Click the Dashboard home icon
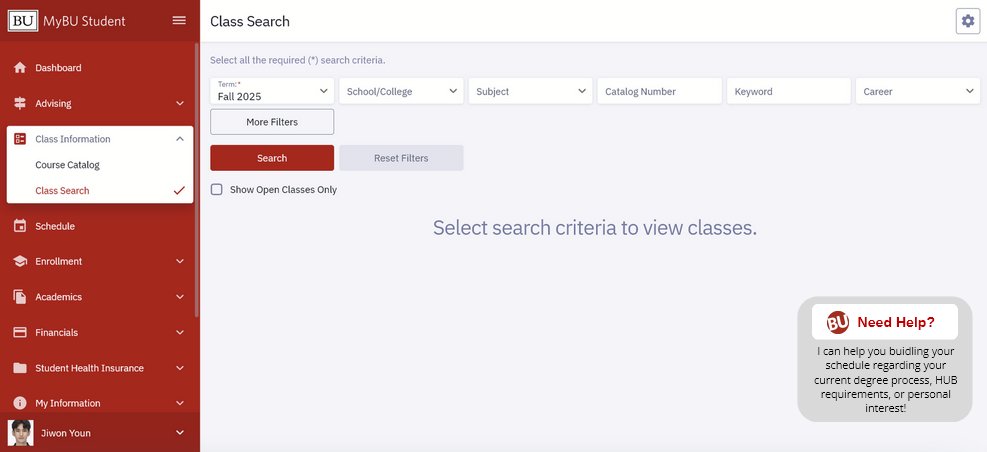 [x=20, y=67]
